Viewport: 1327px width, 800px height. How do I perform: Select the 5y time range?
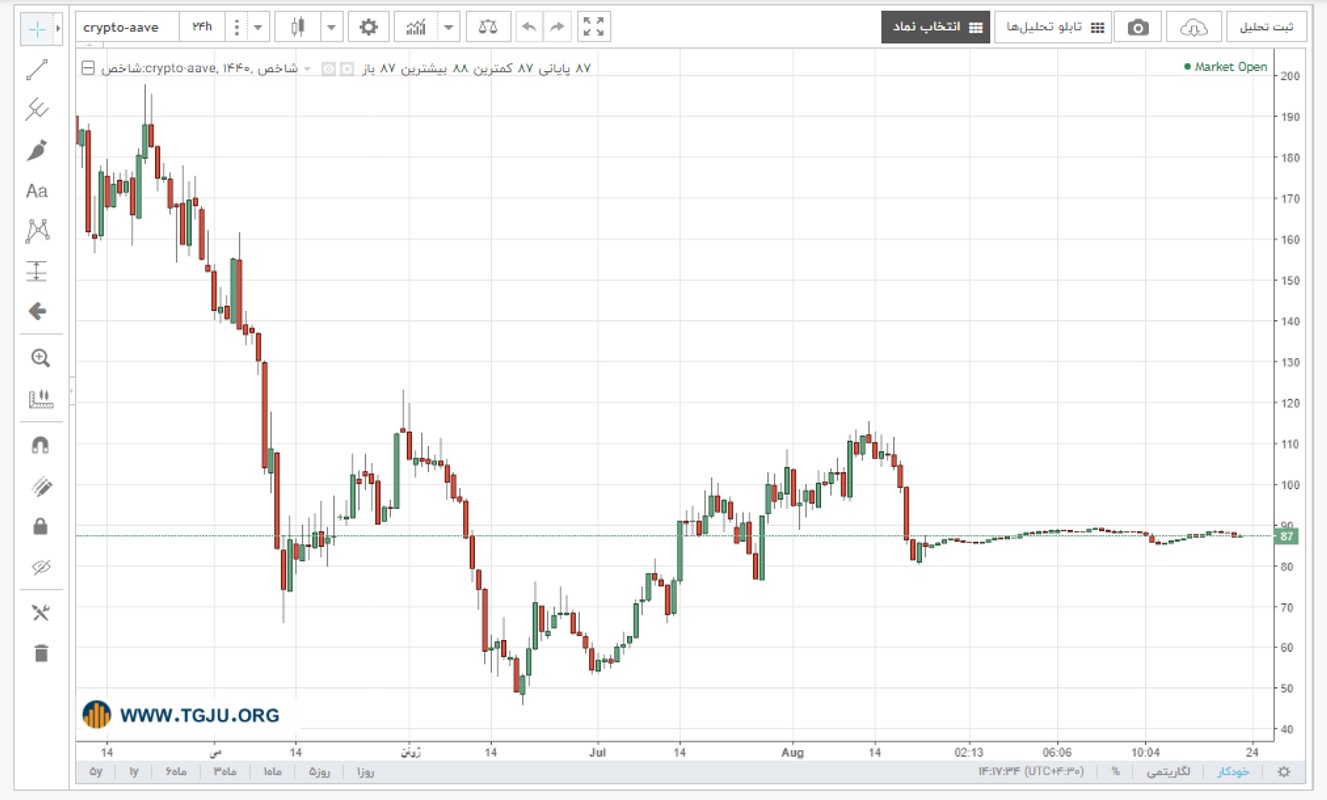pos(96,772)
